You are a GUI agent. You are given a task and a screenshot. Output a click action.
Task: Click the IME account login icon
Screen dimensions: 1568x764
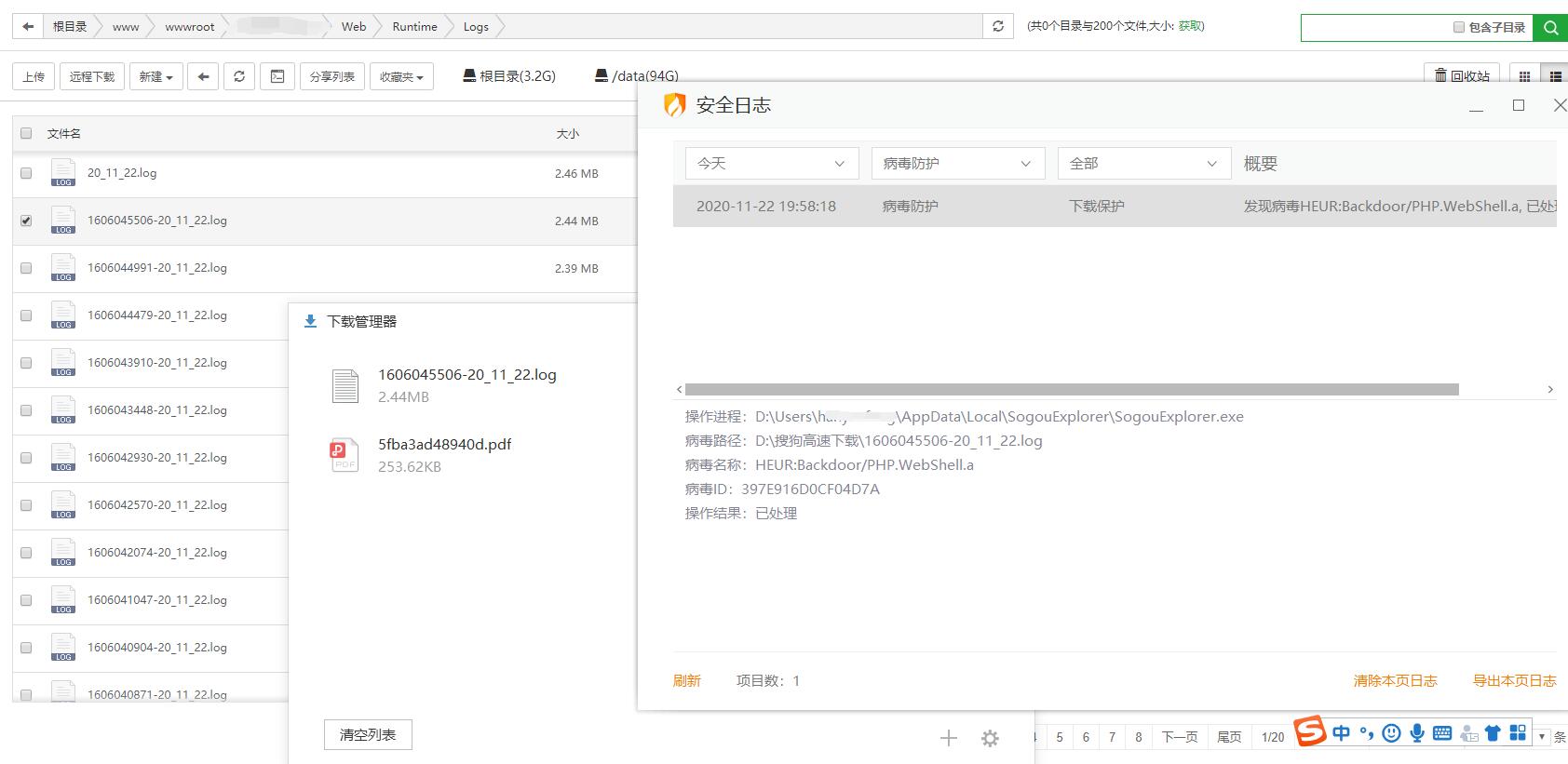click(1468, 734)
